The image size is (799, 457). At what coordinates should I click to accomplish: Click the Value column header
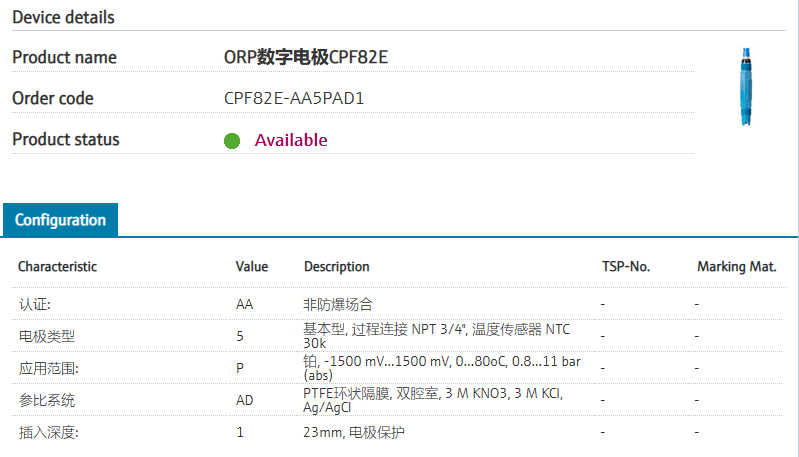coord(251,267)
